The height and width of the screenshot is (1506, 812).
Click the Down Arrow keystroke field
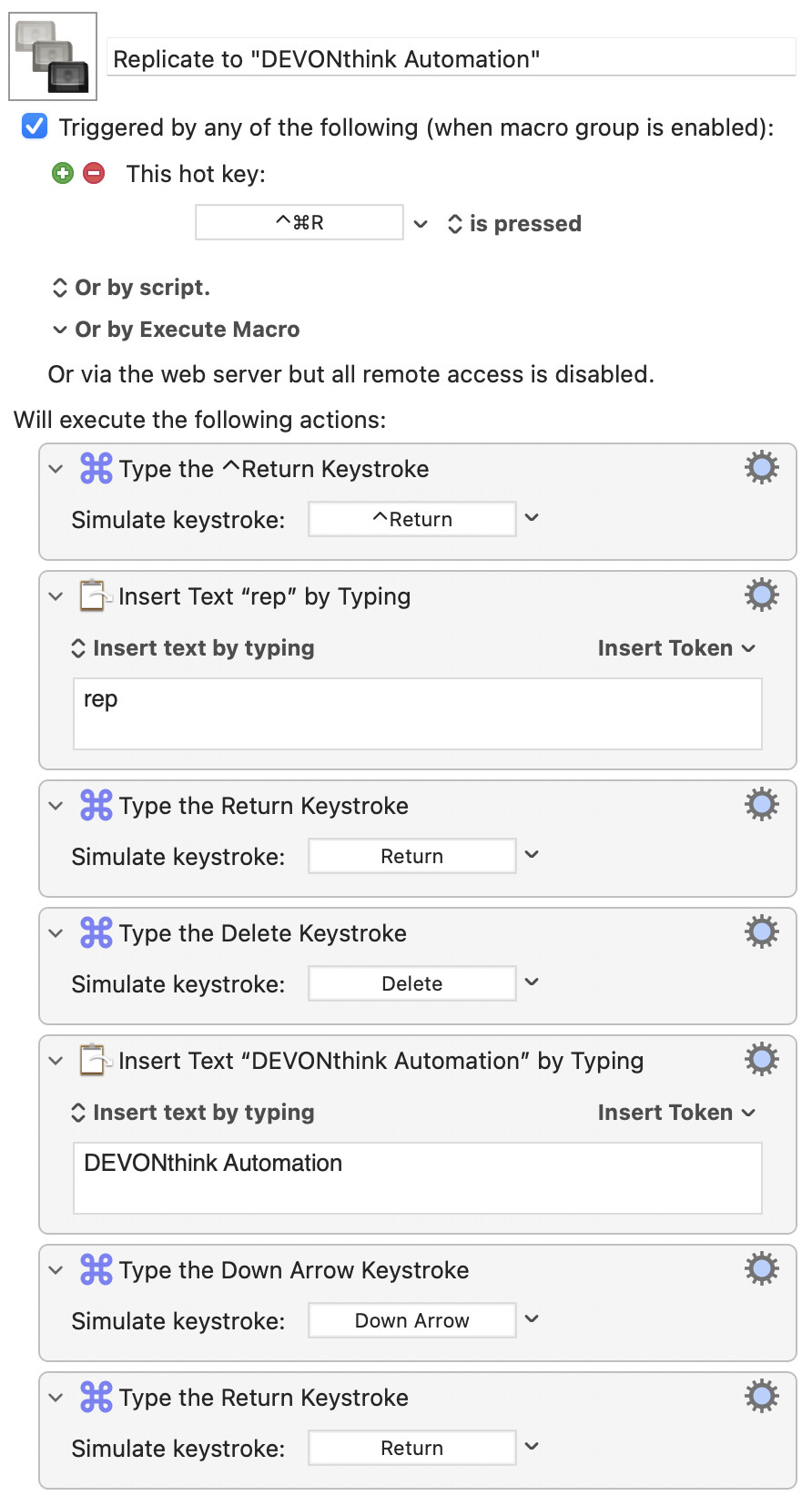click(x=411, y=1320)
